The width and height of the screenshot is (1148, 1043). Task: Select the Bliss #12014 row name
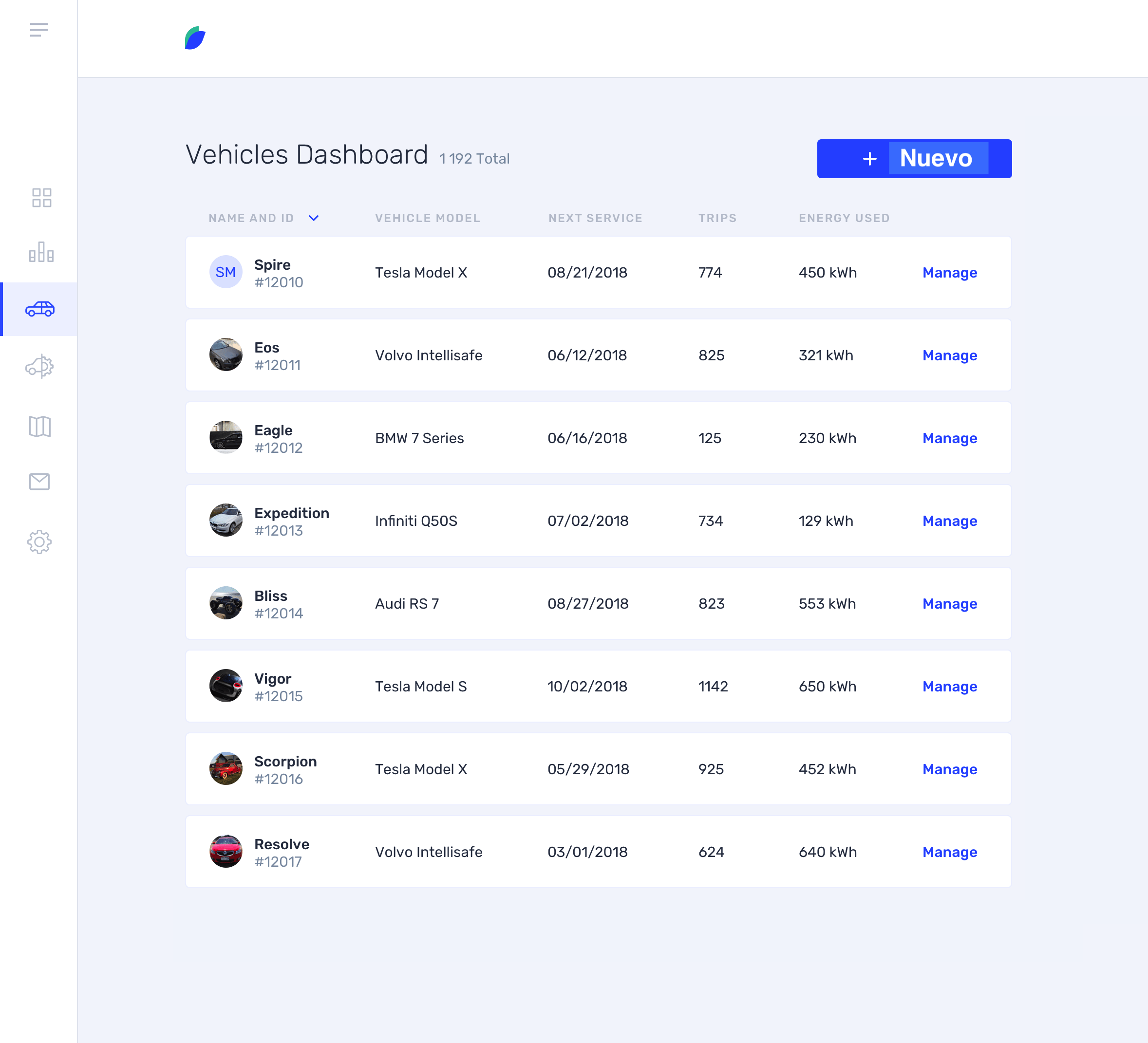point(270,596)
